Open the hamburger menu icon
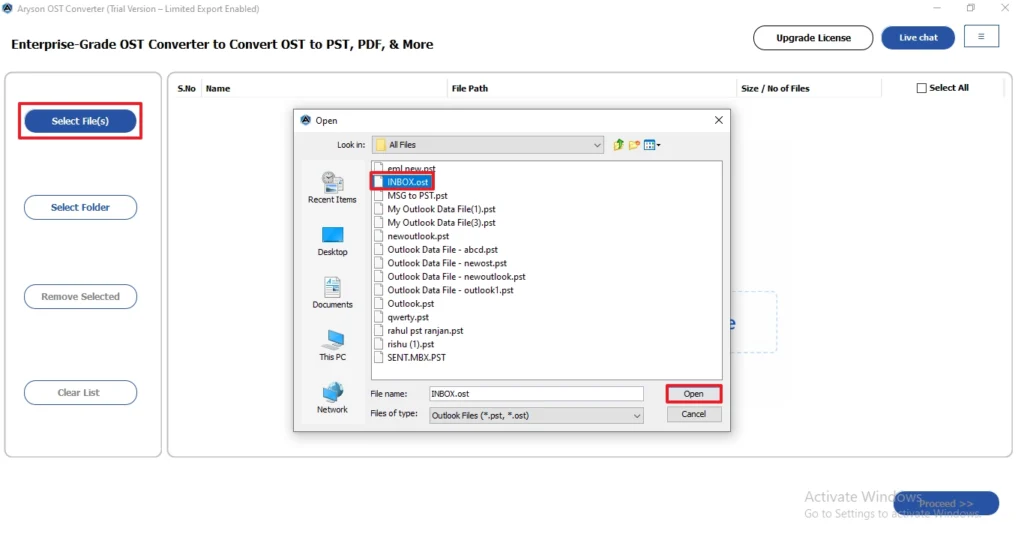This screenshot has width=1024, height=546. point(981,37)
